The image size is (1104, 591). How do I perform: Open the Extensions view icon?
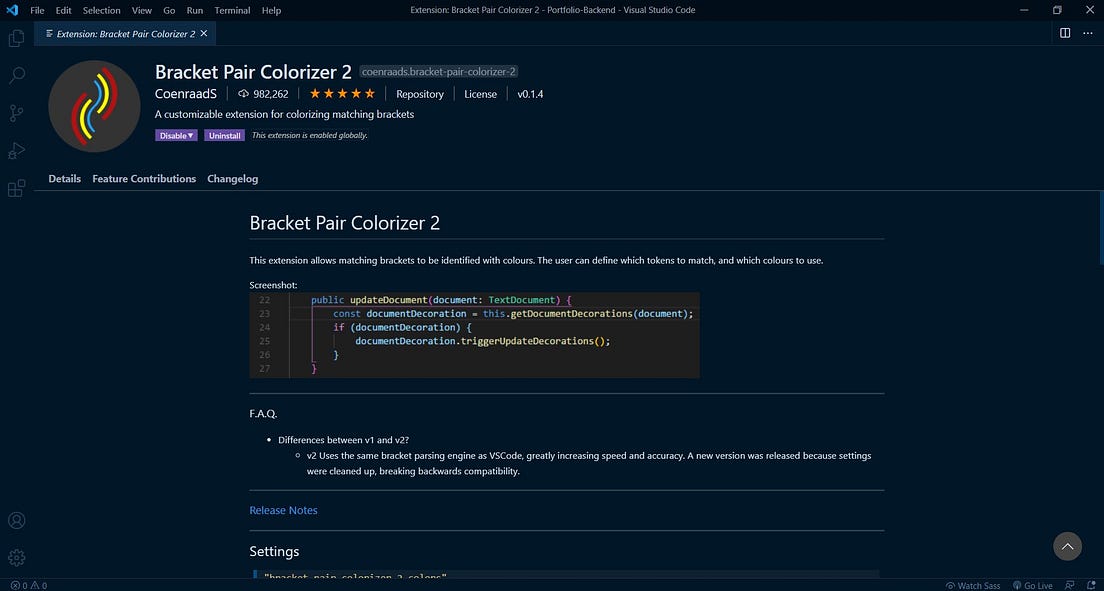click(x=16, y=189)
